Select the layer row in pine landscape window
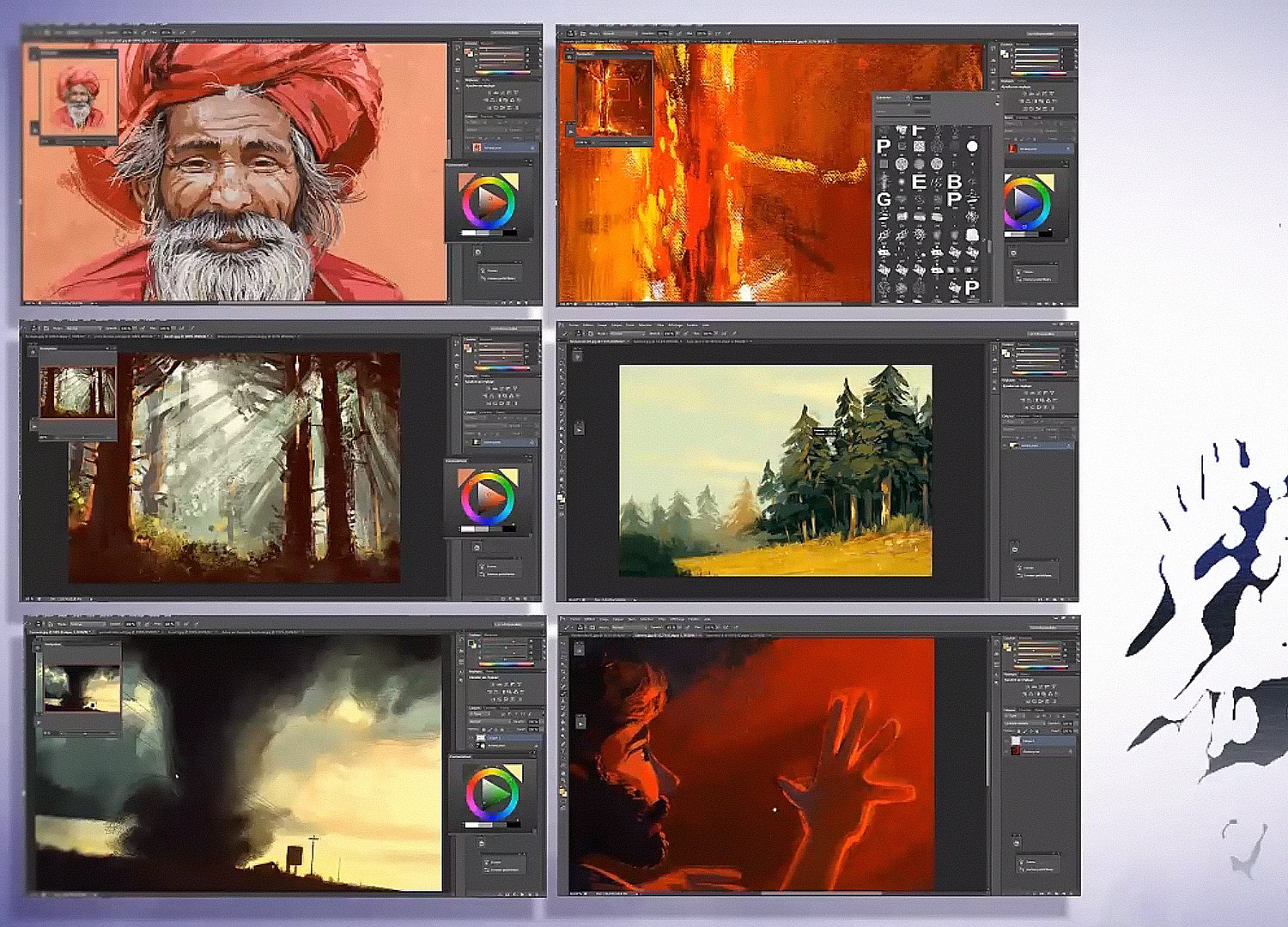Image resolution: width=1288 pixels, height=927 pixels. [x=1037, y=445]
